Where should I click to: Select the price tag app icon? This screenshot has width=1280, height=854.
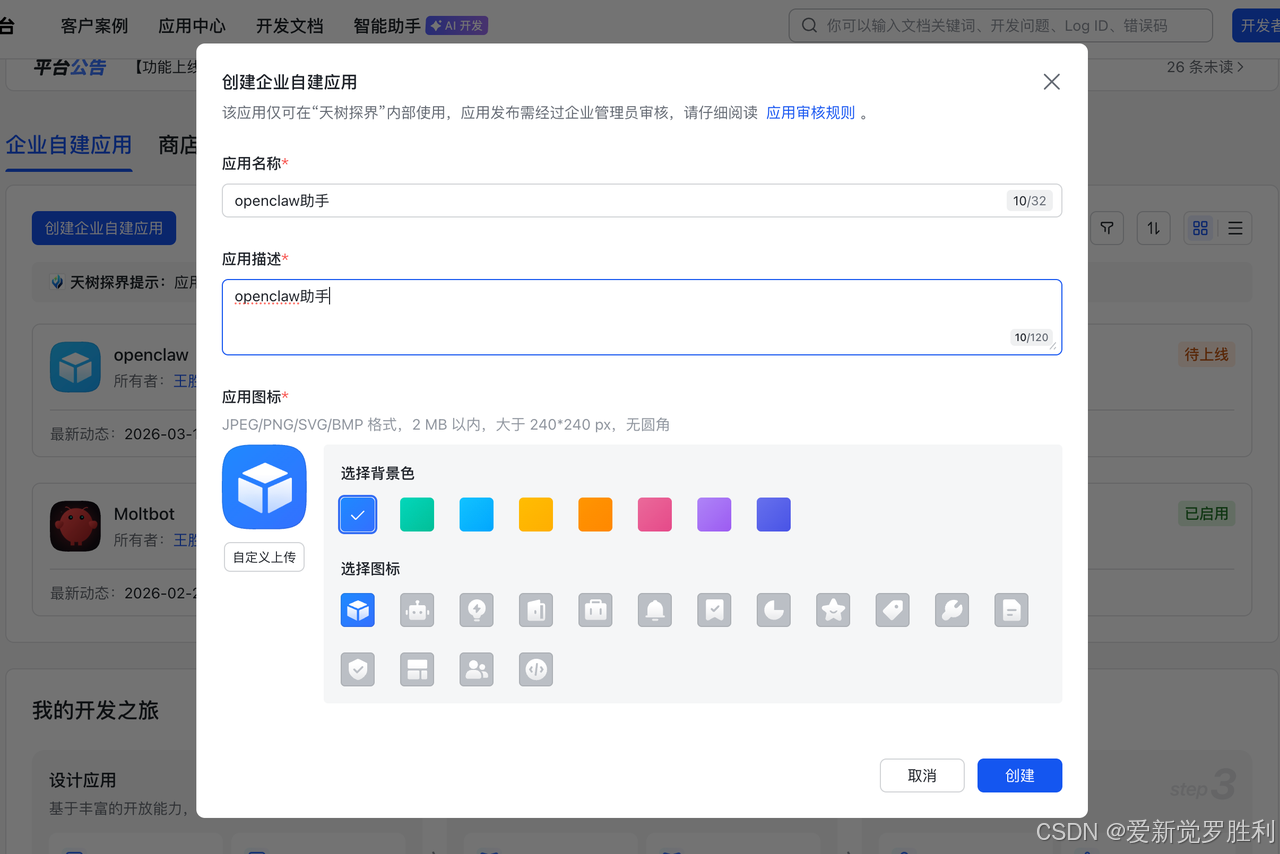point(893,610)
